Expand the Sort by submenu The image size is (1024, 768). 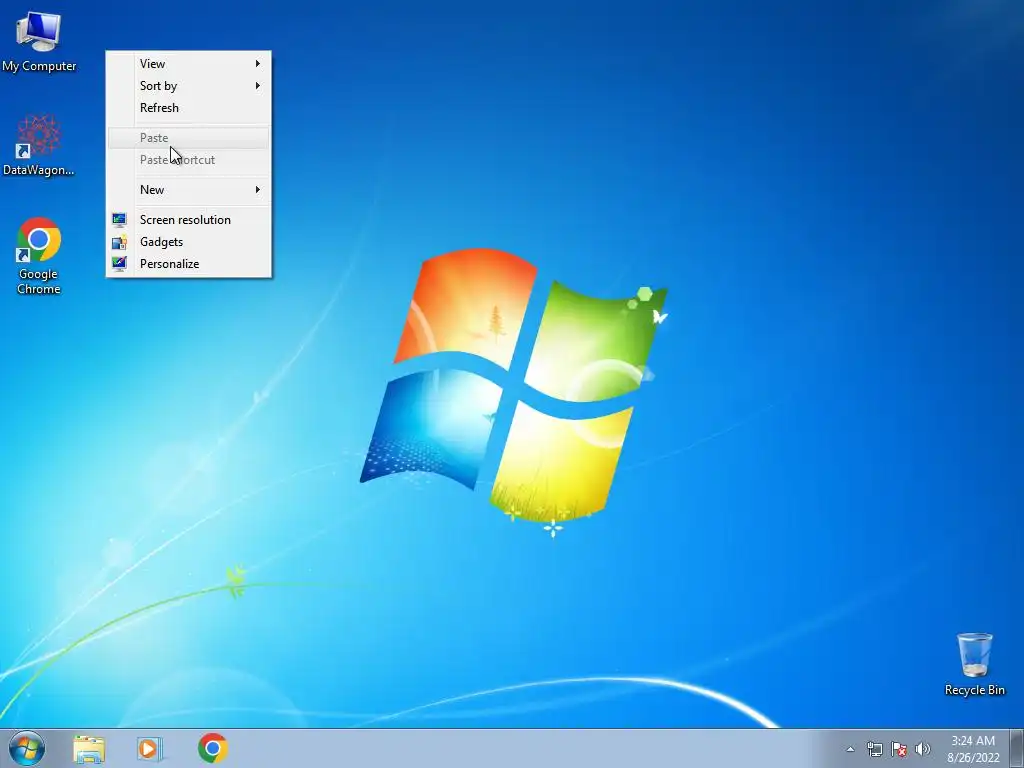[x=188, y=86]
